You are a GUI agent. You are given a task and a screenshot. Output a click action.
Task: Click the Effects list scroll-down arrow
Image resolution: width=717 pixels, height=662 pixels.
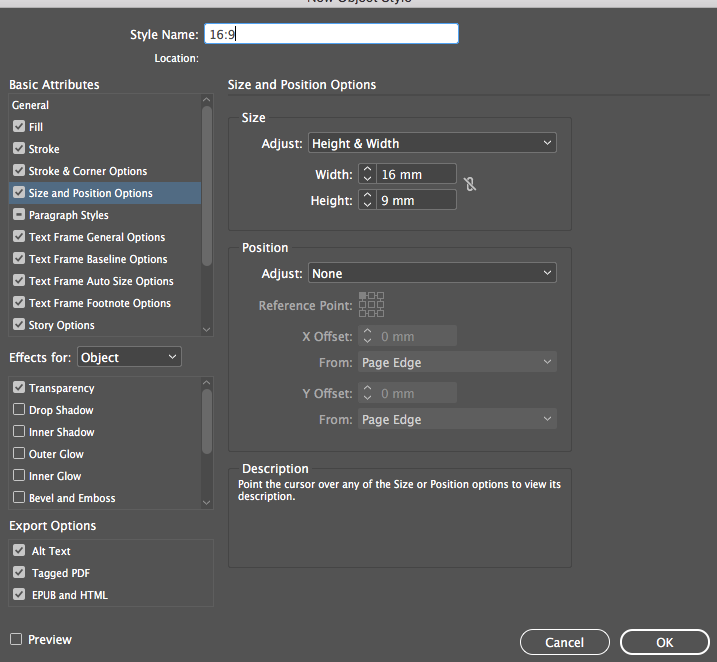pyautogui.click(x=206, y=501)
